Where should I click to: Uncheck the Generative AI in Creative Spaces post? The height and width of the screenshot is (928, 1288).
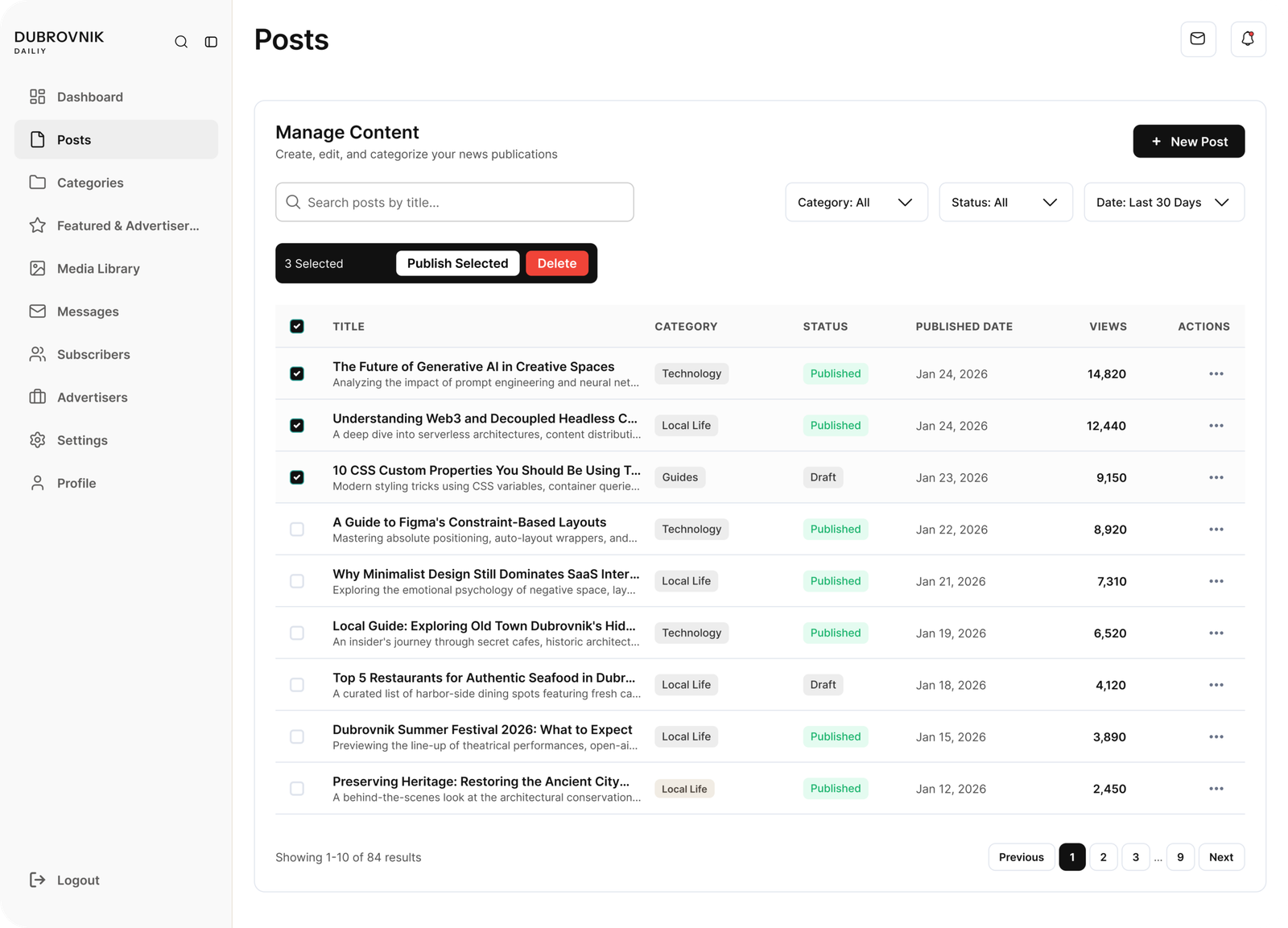tap(297, 373)
